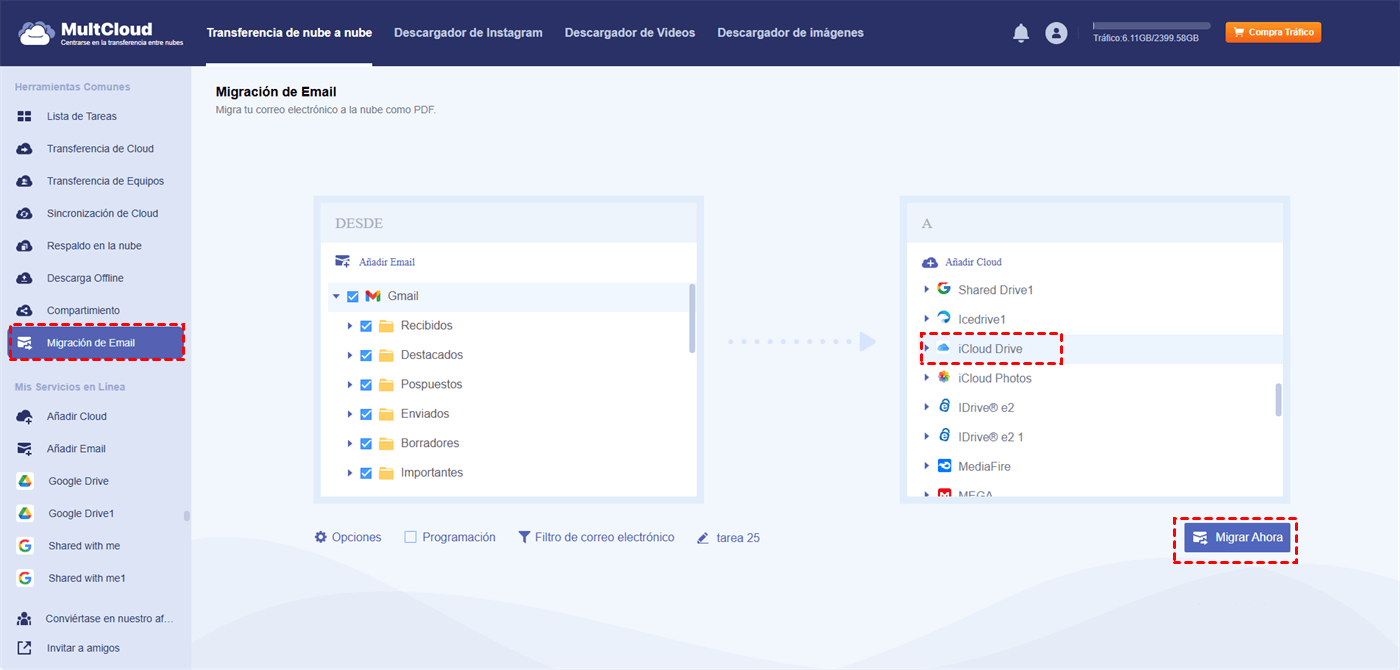Click the Añadir Cloud sidebar icon

(x=24, y=416)
